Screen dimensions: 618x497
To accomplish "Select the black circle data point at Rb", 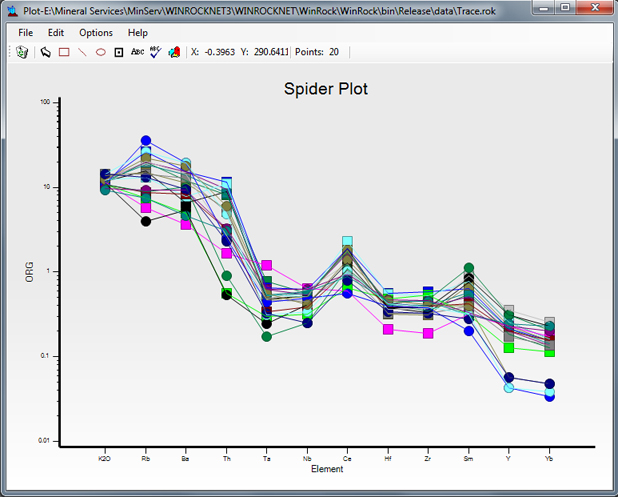I will [146, 222].
